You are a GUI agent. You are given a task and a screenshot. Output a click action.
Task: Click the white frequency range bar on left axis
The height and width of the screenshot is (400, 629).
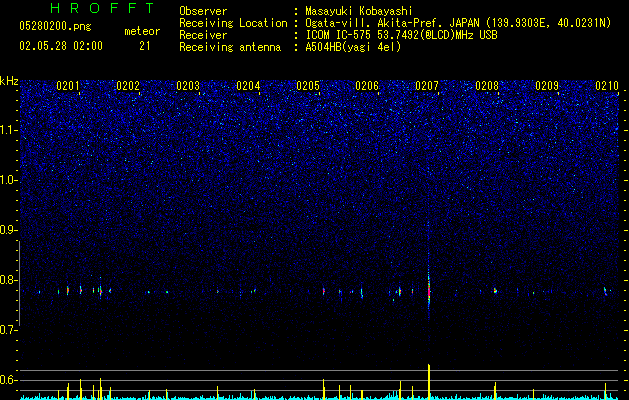[x=19, y=283]
